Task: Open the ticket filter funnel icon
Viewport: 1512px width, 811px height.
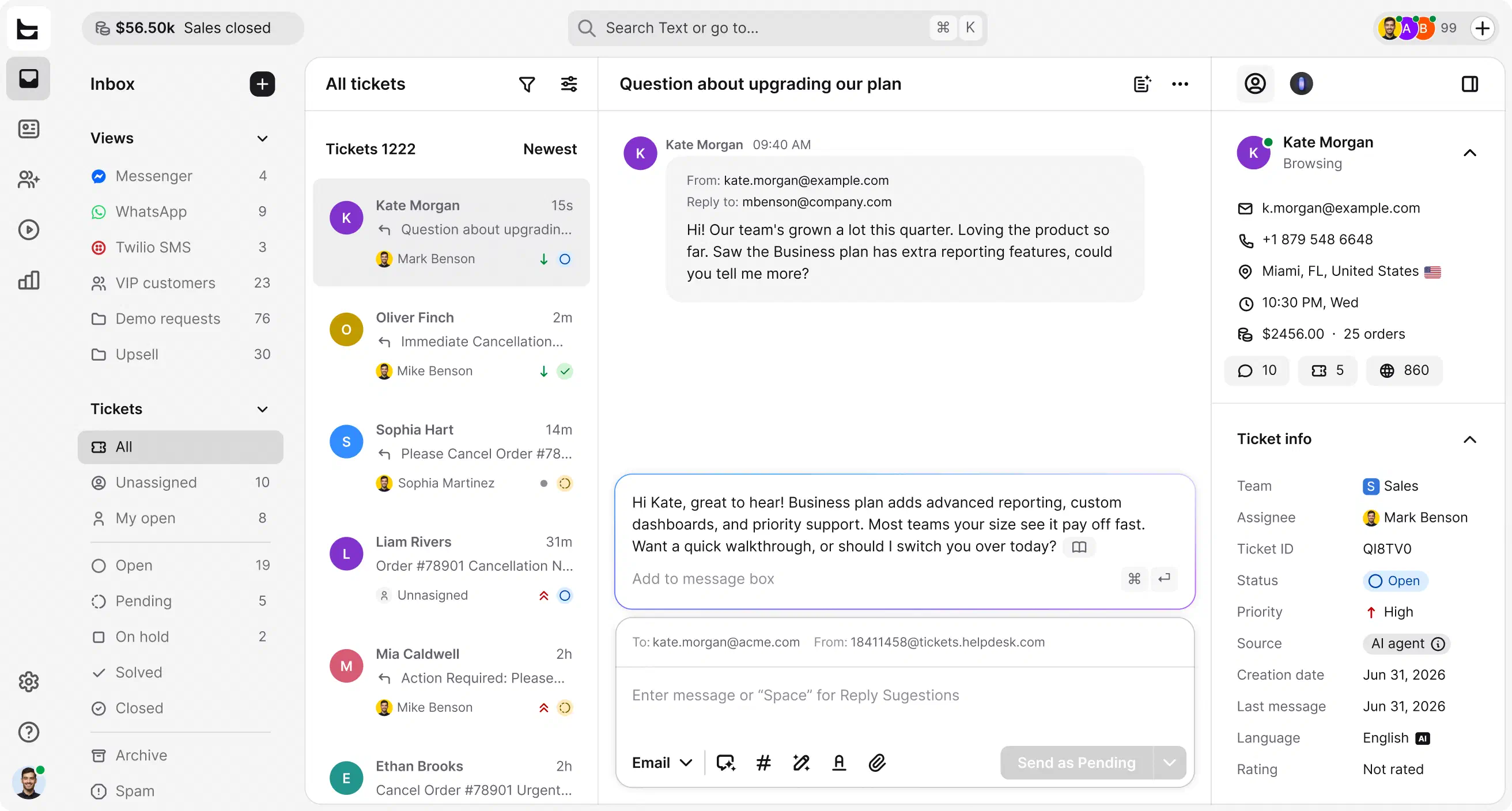Action: point(527,85)
